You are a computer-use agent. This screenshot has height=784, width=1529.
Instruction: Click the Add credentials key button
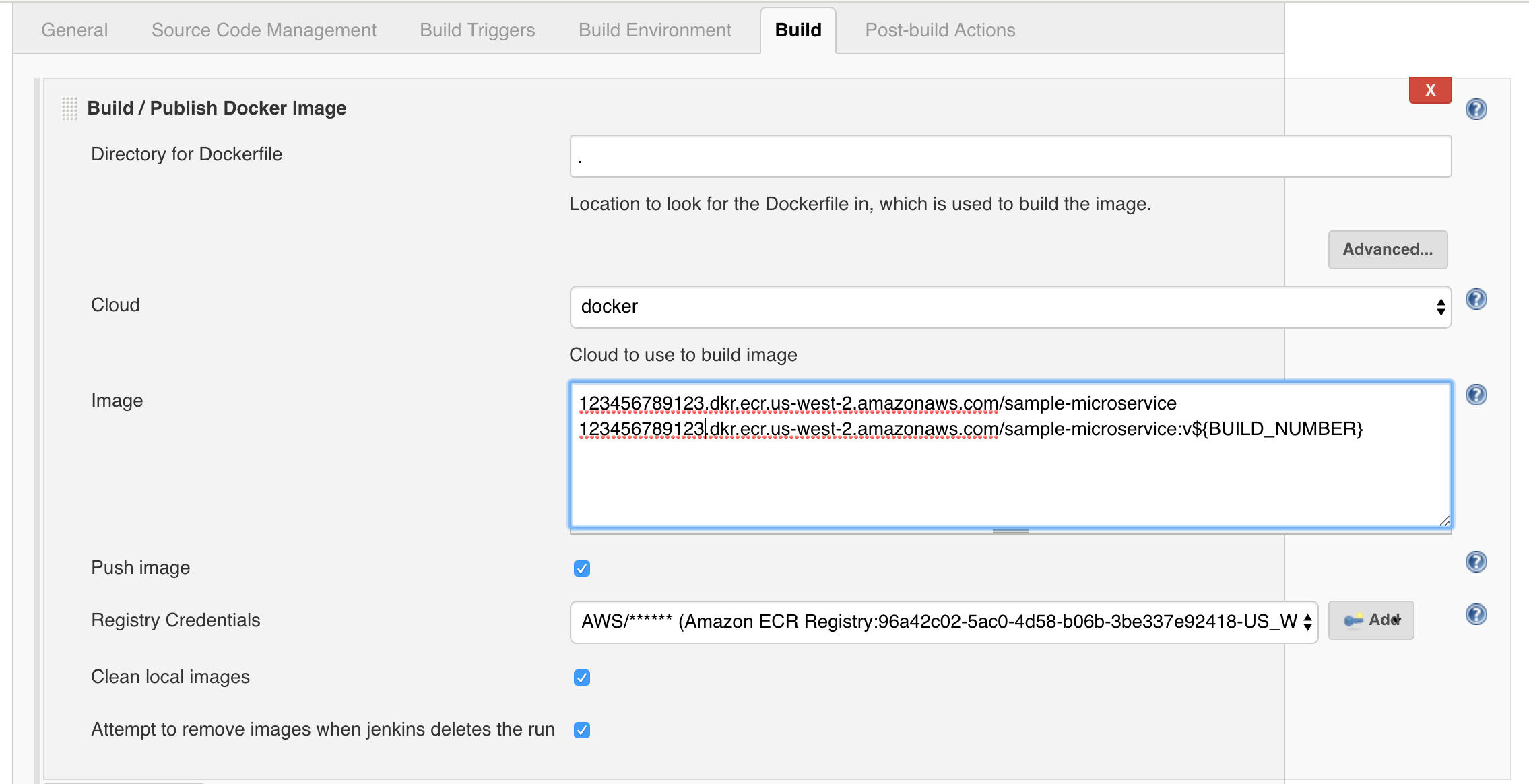[1371, 620]
